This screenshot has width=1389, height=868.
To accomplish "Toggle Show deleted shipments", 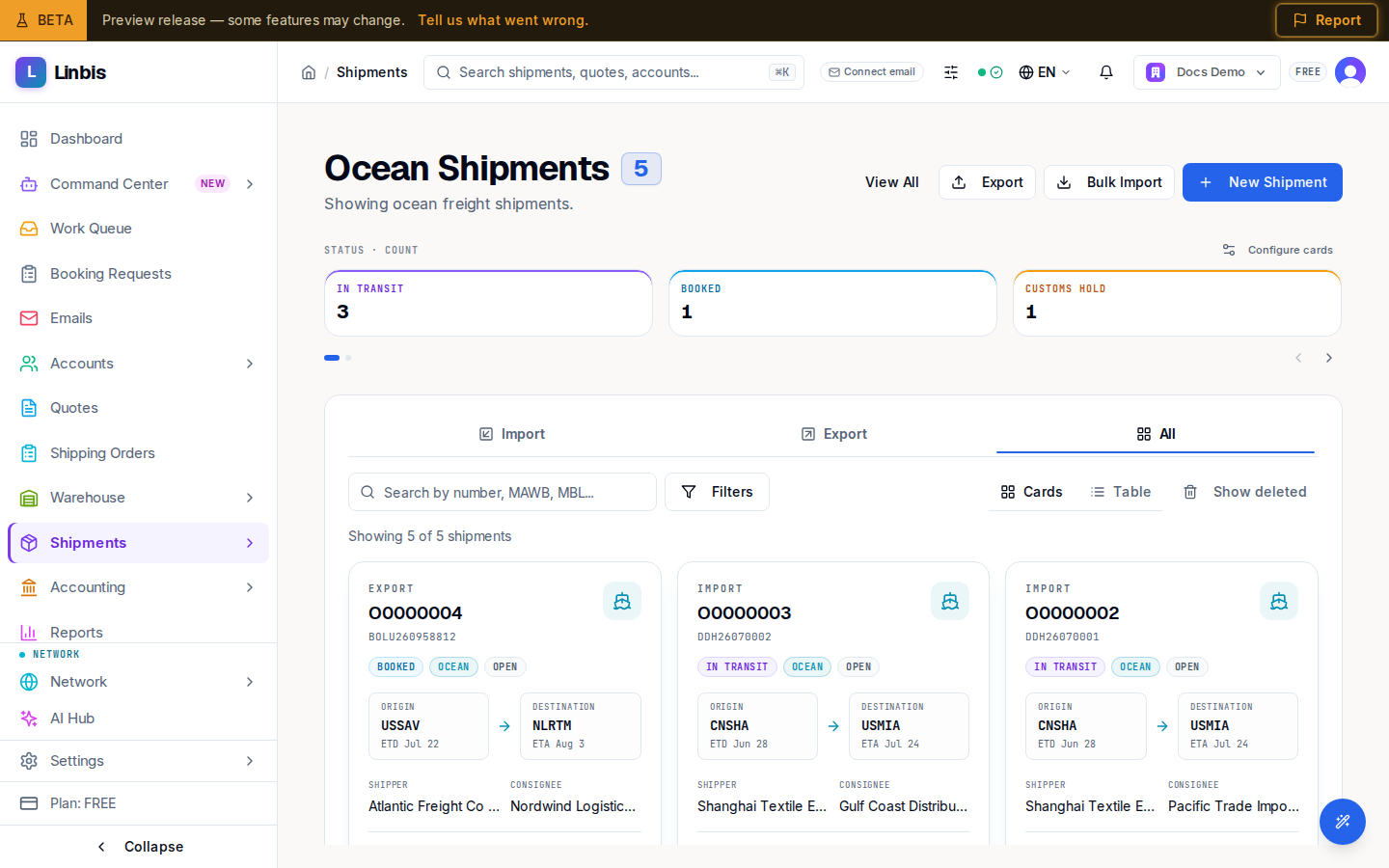I will [x=1245, y=492].
